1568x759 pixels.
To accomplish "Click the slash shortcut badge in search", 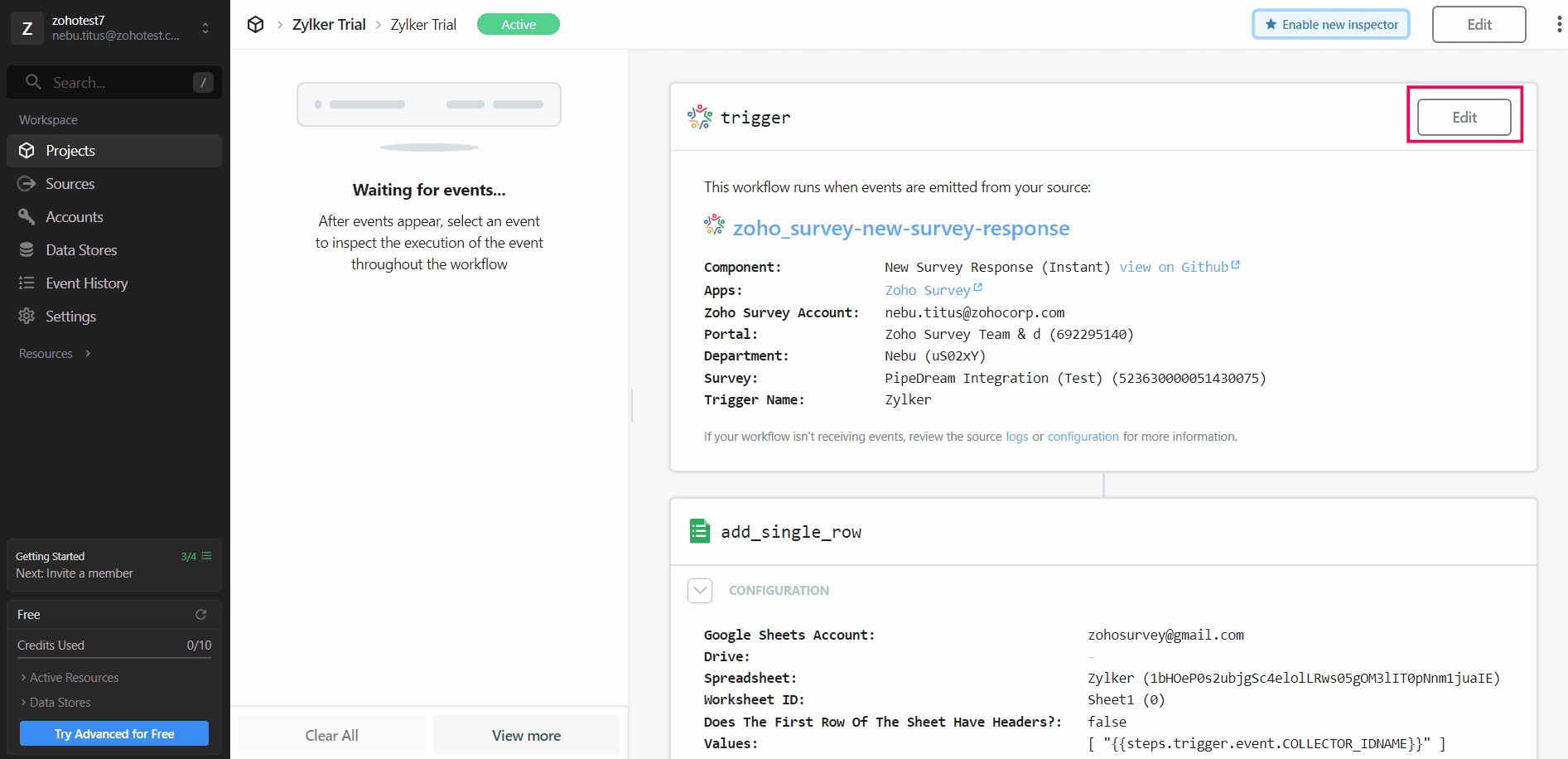I will (x=203, y=82).
